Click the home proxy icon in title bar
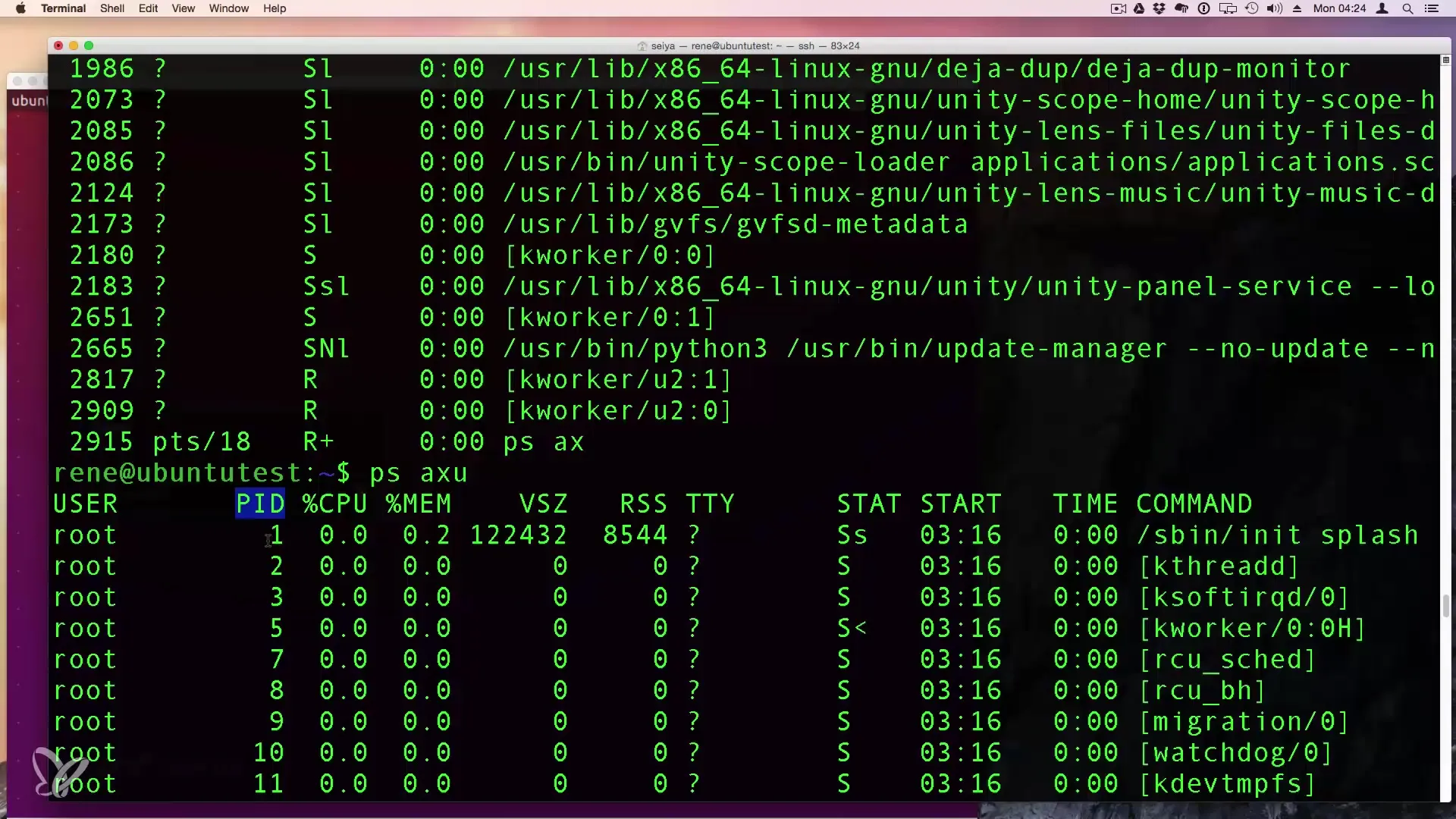 [642, 46]
